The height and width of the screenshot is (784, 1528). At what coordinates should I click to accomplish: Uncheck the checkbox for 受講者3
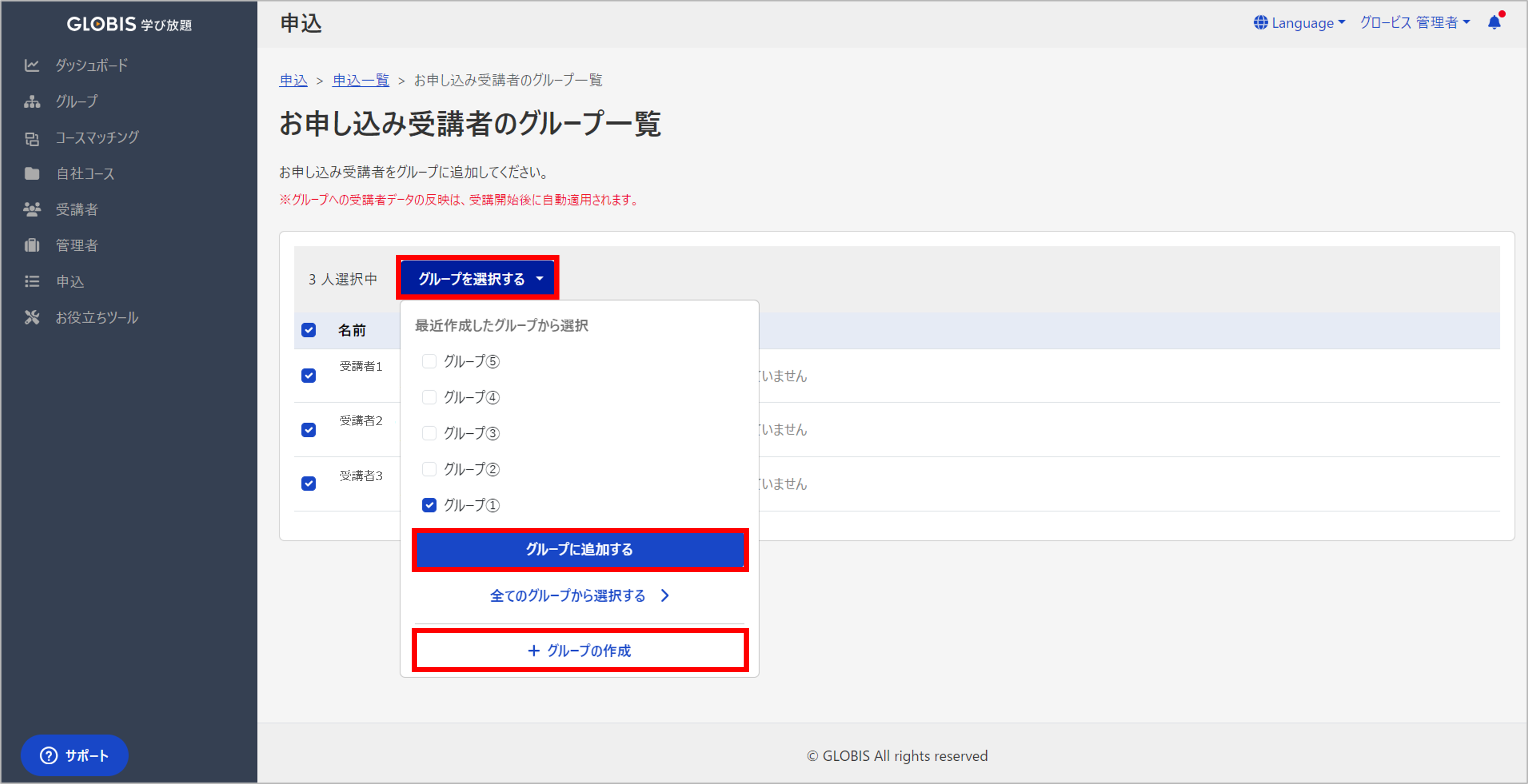(x=308, y=484)
